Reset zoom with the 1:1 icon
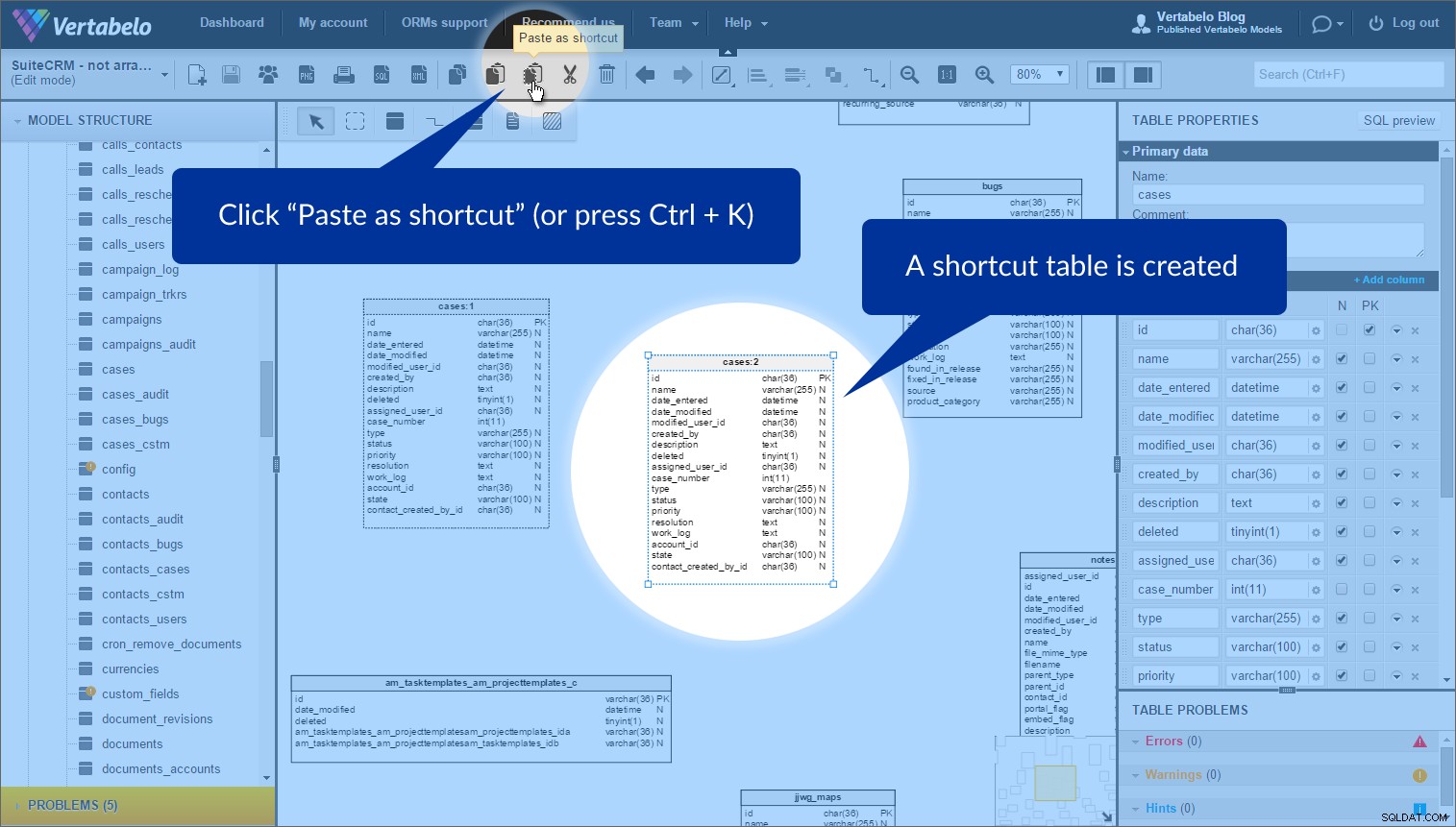The width and height of the screenshot is (1456, 827). pyautogui.click(x=947, y=74)
